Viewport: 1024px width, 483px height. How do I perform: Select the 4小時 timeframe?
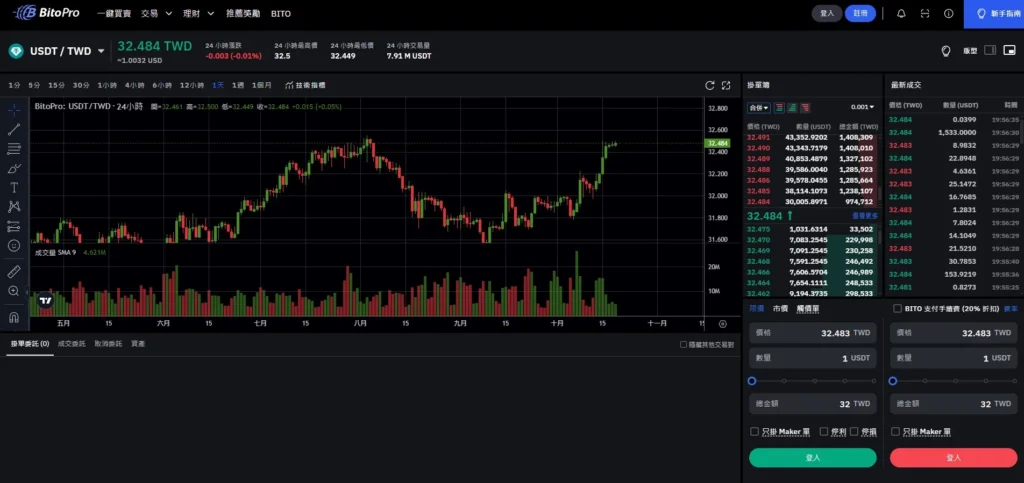click(135, 86)
